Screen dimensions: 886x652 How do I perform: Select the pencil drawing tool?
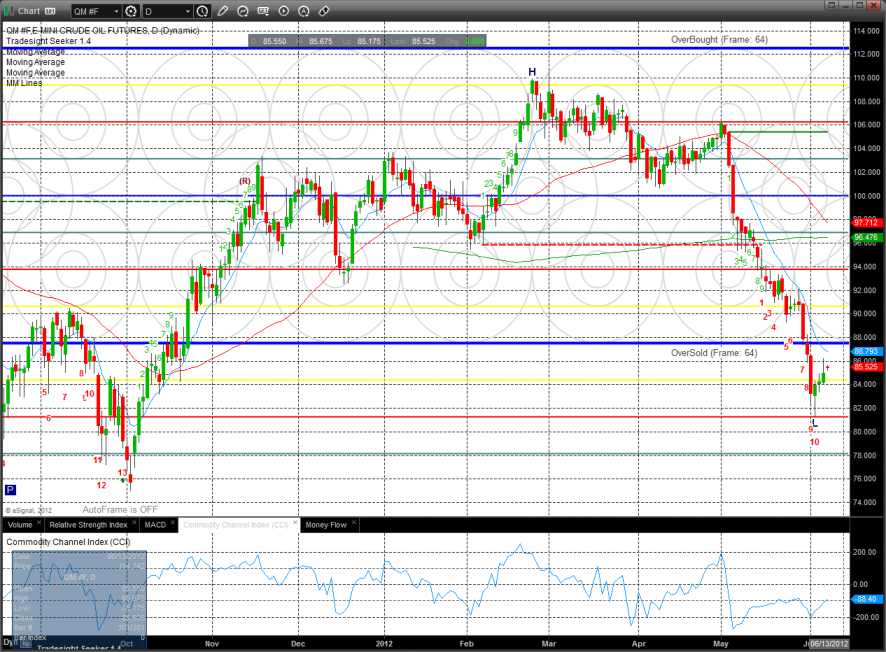[x=223, y=12]
